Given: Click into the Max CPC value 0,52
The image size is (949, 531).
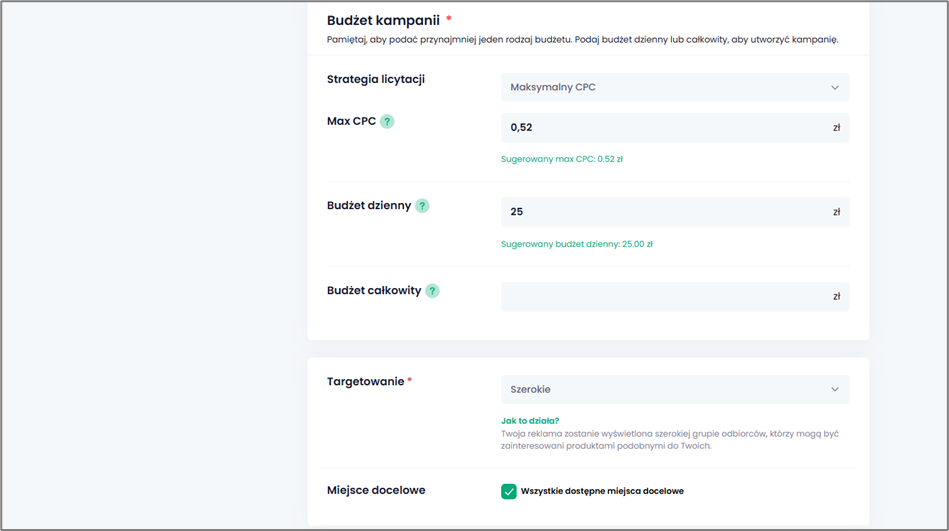Looking at the screenshot, I should 660,128.
